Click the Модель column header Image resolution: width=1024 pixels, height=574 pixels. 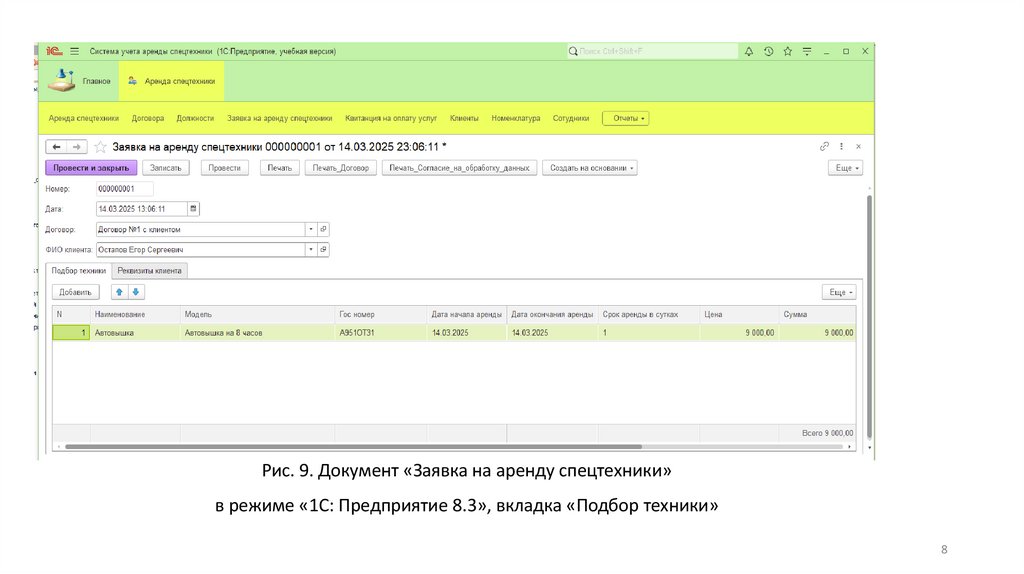257,314
